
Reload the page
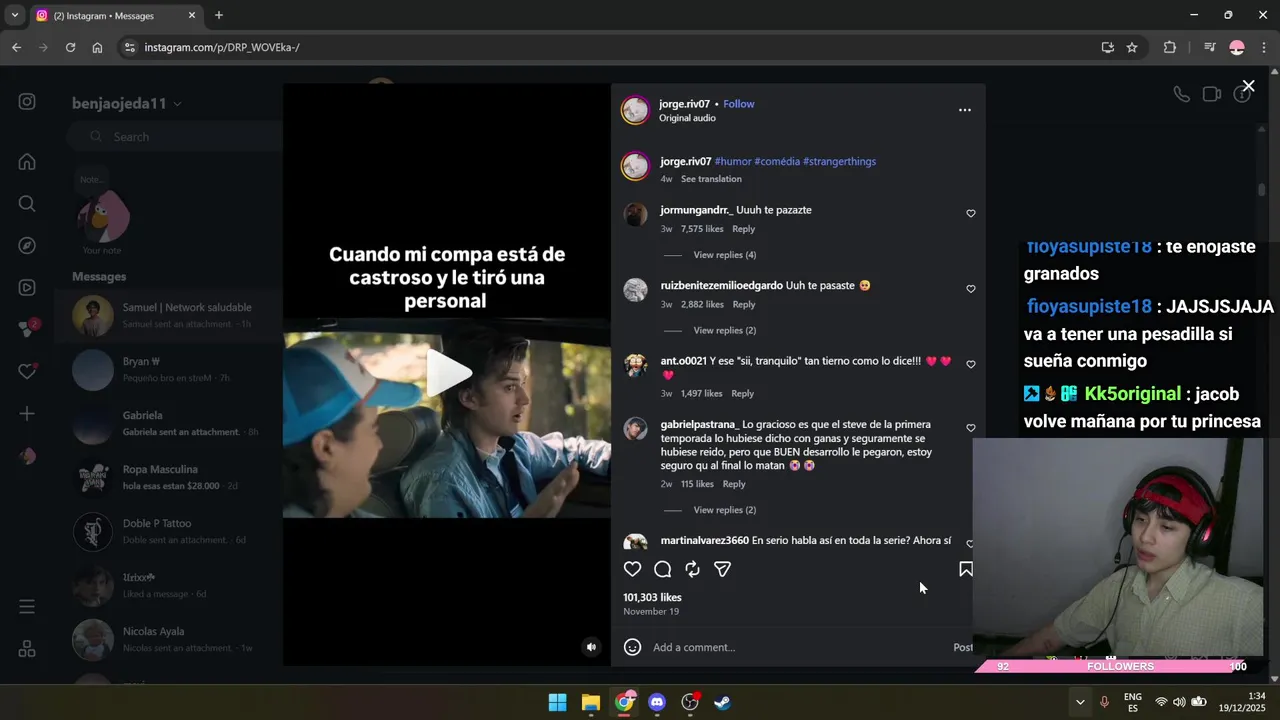coord(70,47)
